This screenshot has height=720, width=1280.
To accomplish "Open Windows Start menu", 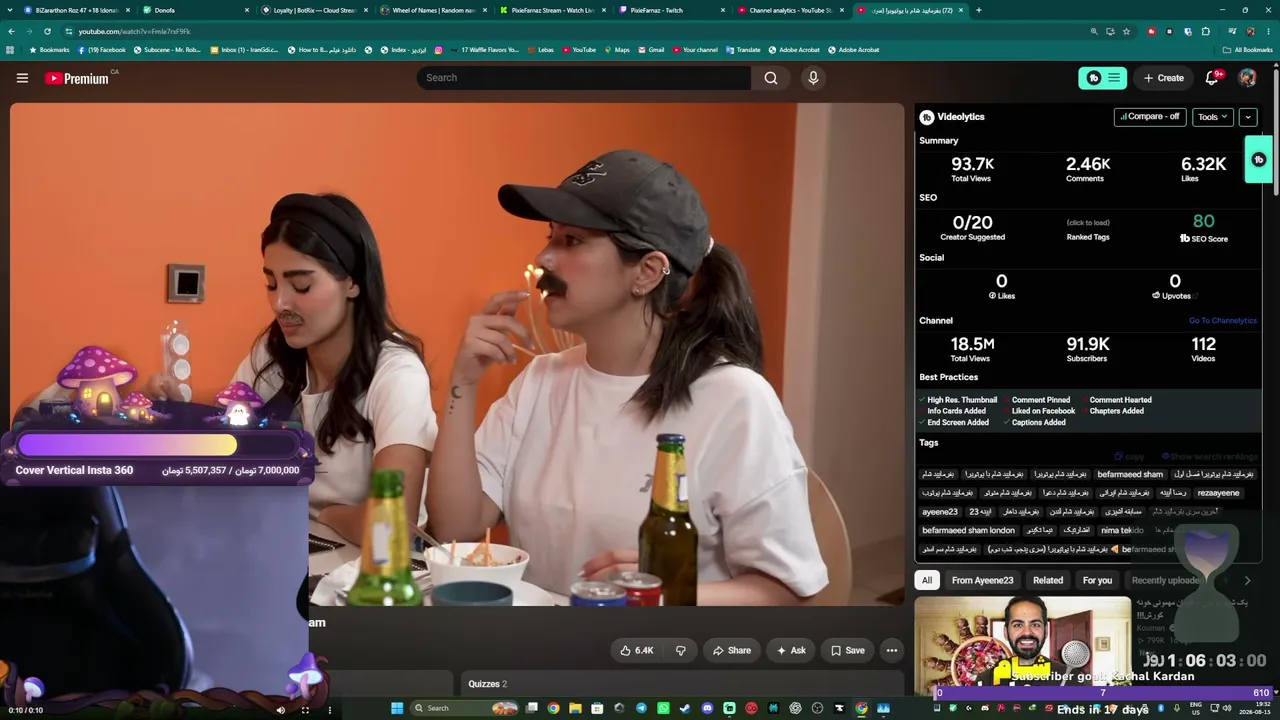I will [397, 708].
